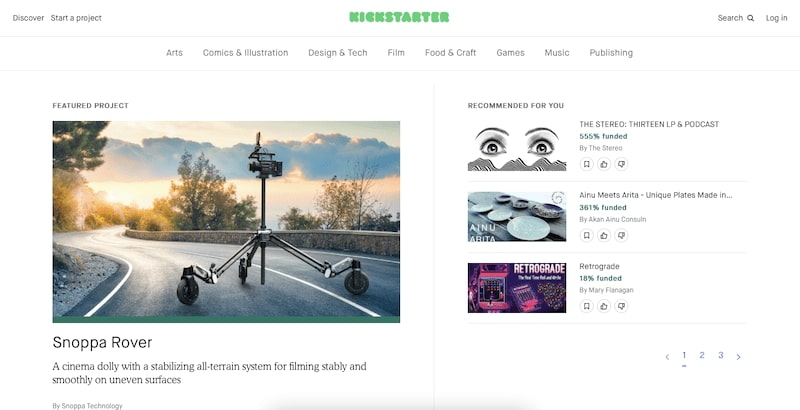Give Retrograde a thumbs up
The image size is (800, 410).
click(x=604, y=306)
